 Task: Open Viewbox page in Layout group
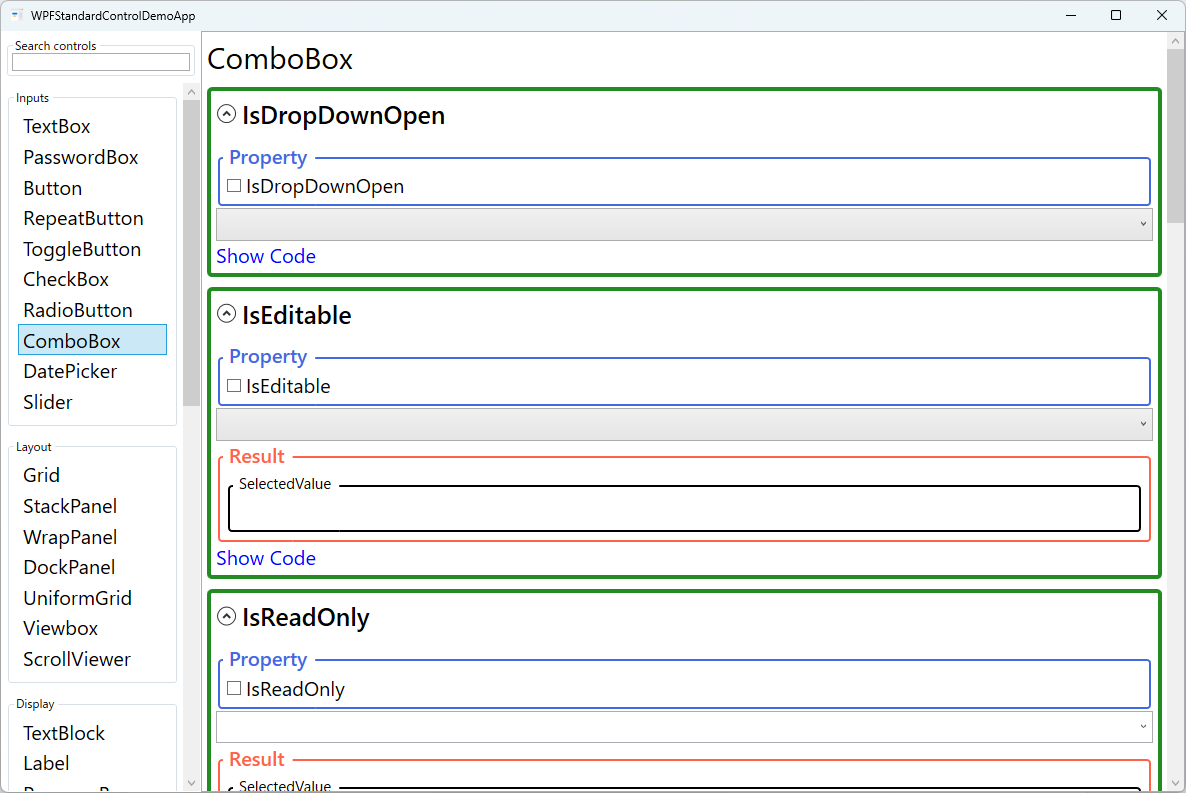point(92,629)
